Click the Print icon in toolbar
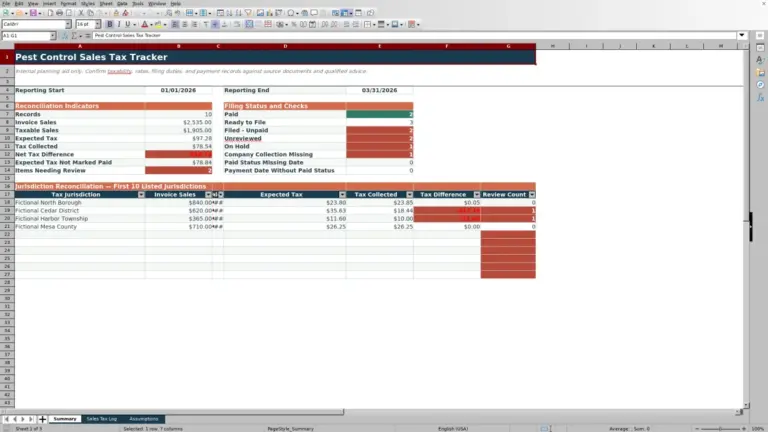 59,13
